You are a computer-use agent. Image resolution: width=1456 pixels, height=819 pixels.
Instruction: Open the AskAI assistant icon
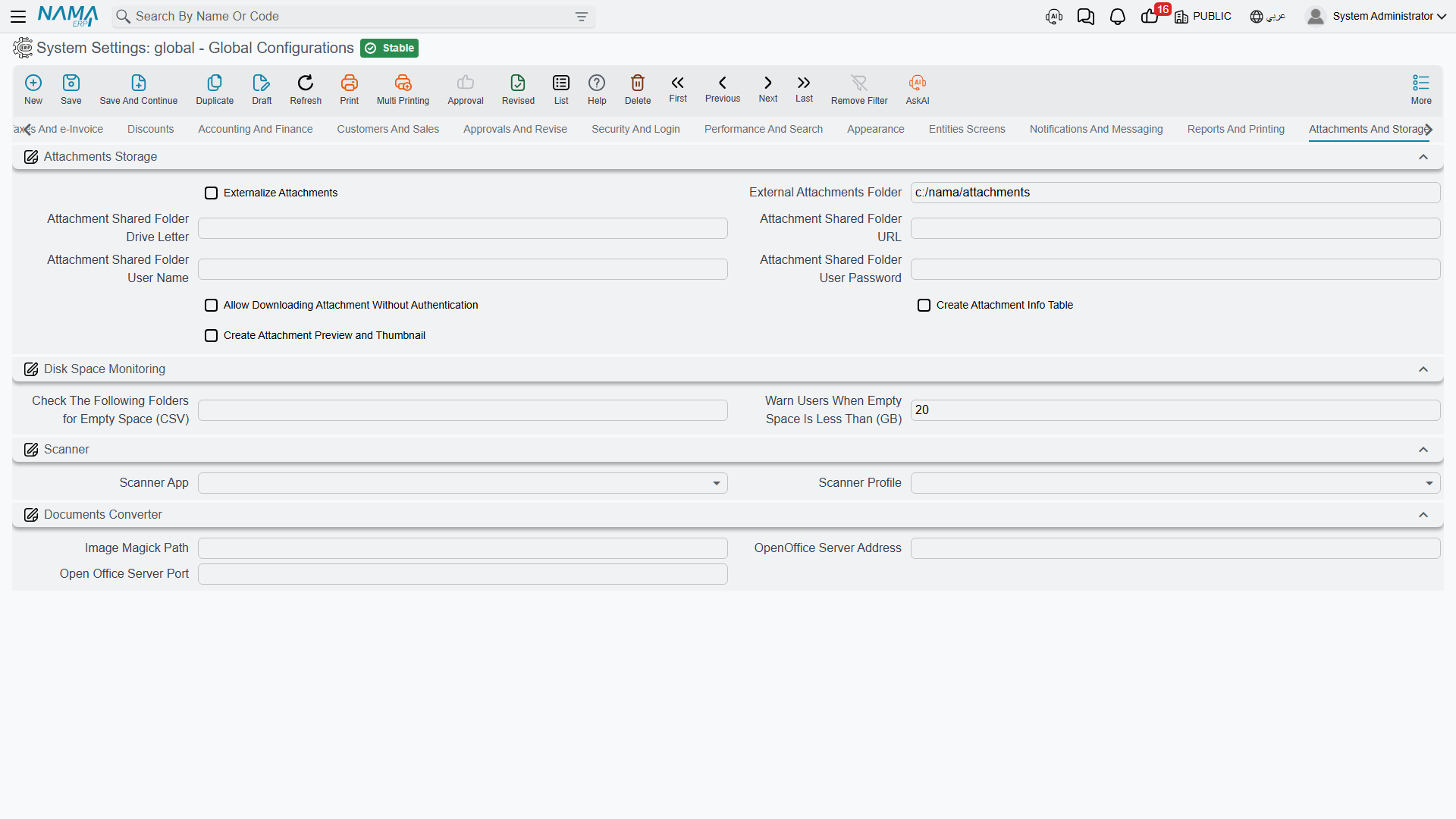tap(918, 83)
